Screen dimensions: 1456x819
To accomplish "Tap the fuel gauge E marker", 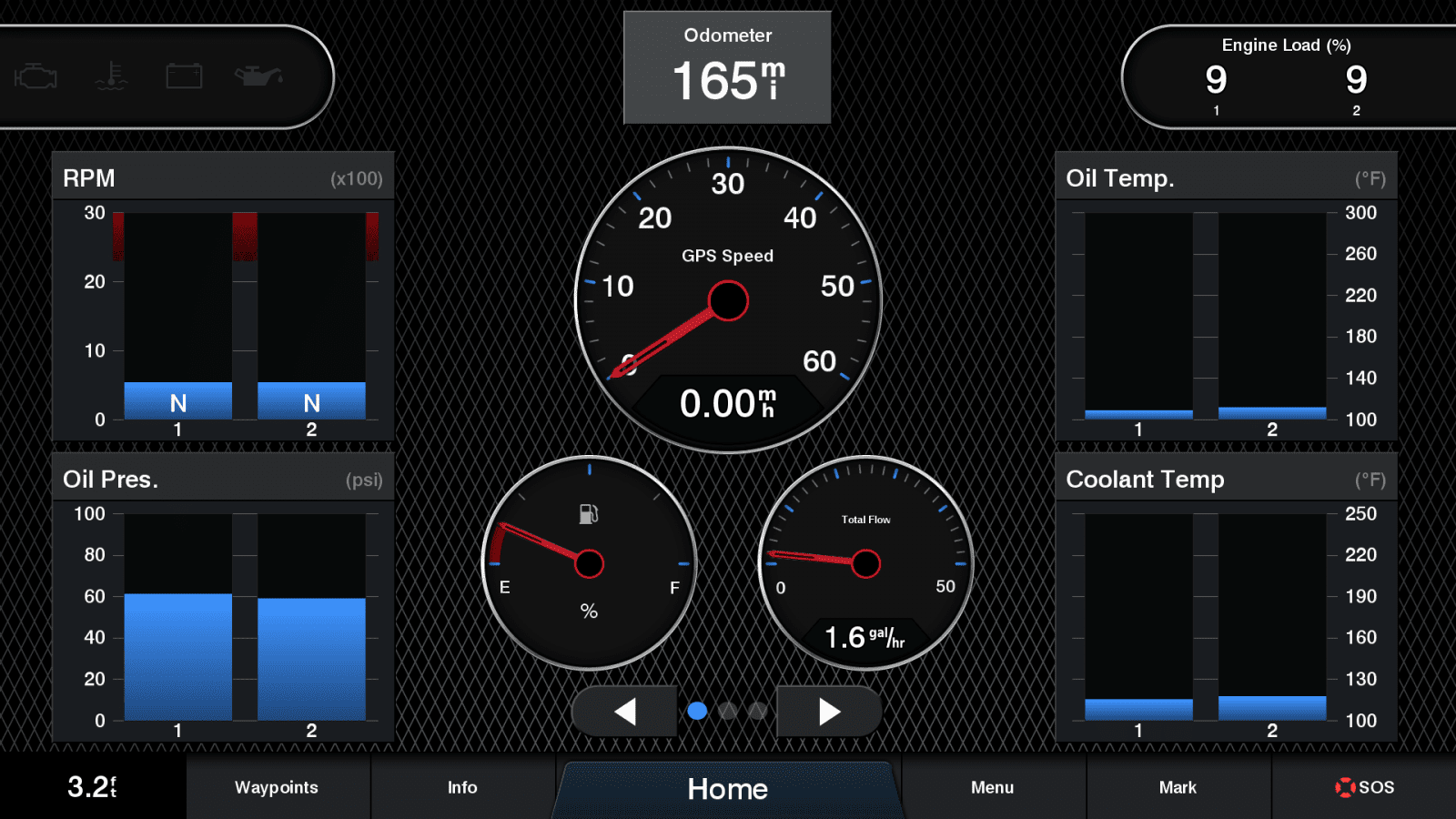I will click(x=505, y=588).
